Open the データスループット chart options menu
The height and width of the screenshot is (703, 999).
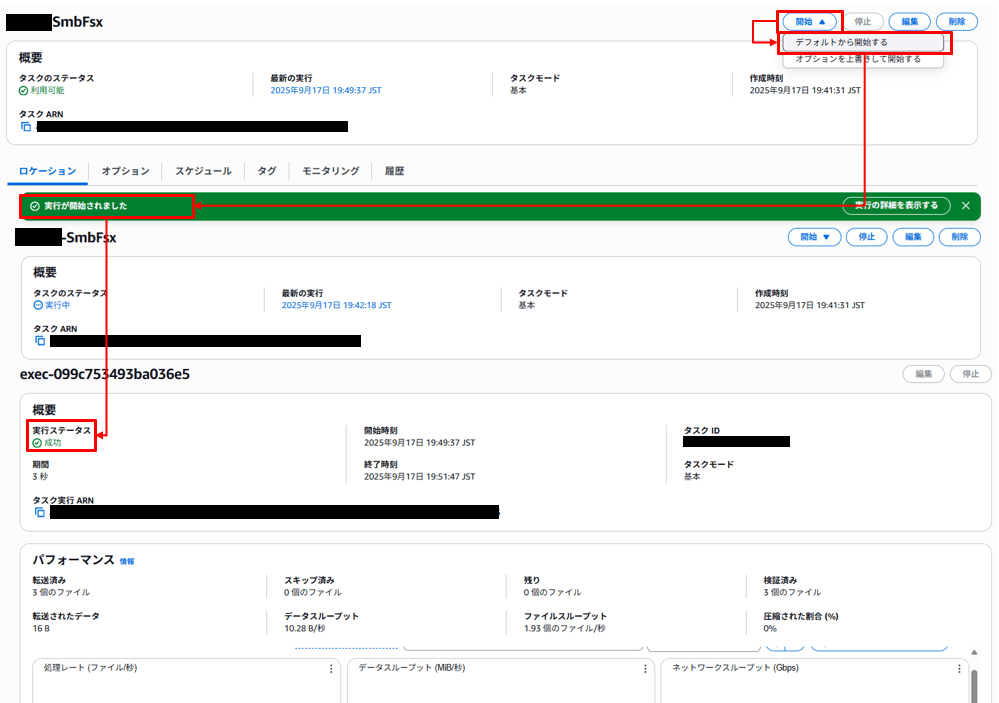point(644,669)
